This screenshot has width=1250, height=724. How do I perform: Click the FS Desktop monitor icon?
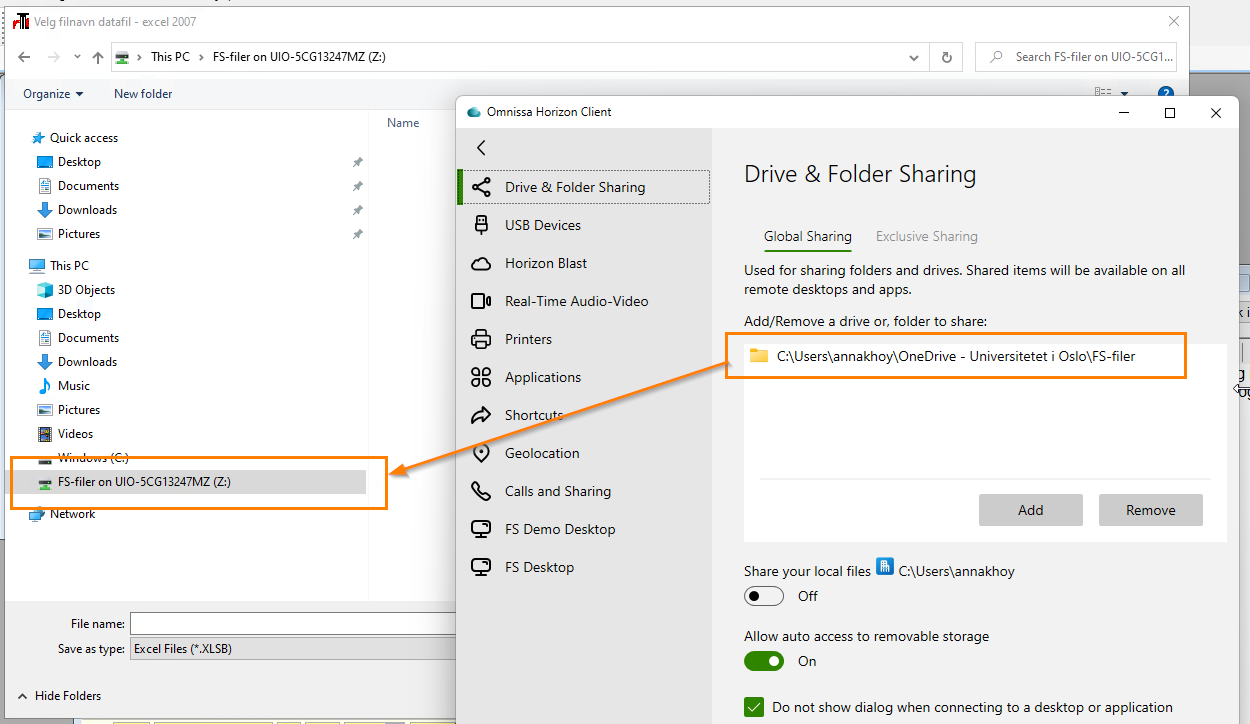tap(481, 567)
